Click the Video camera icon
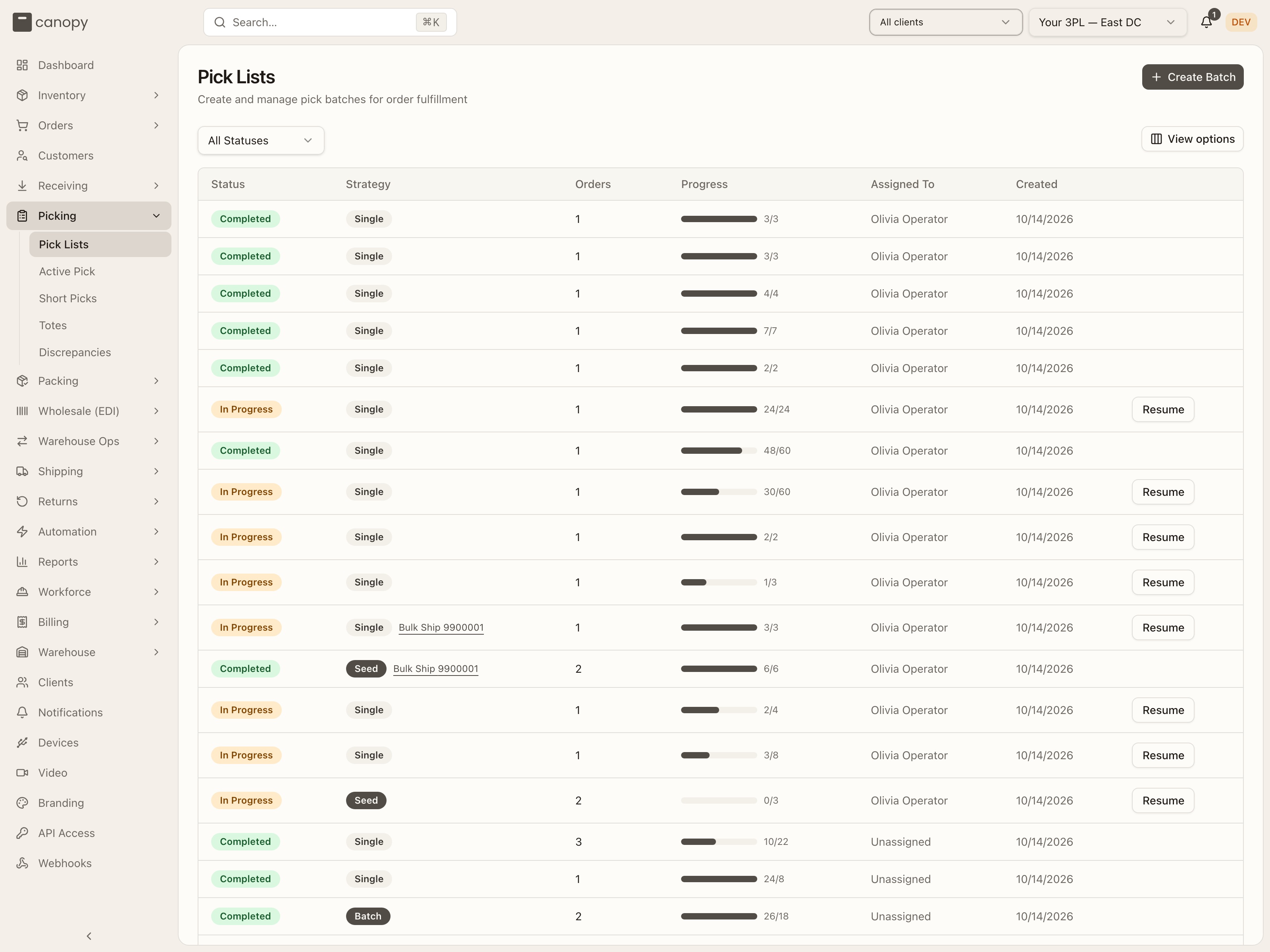 22,772
